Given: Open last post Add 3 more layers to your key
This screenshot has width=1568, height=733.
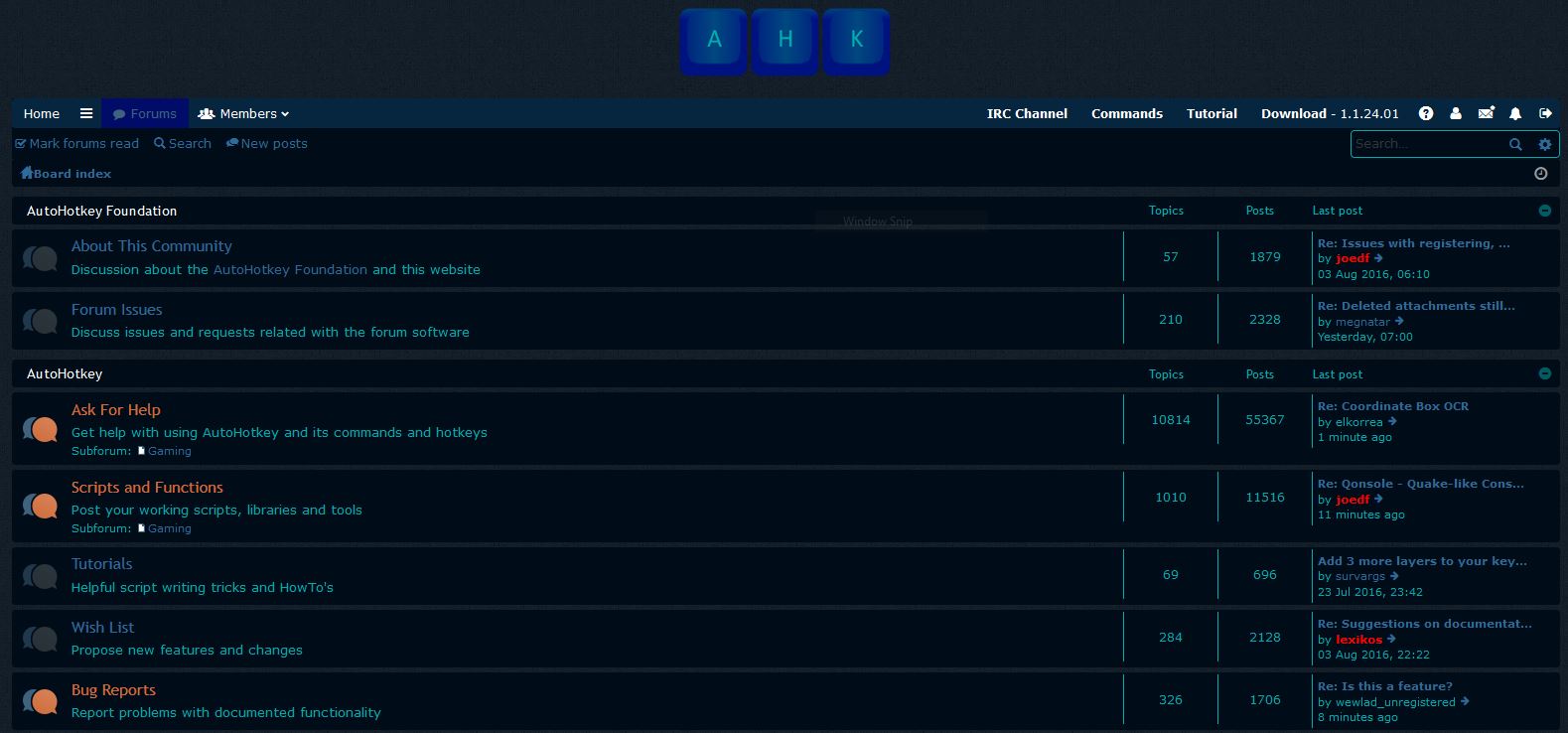Looking at the screenshot, I should pyautogui.click(x=1422, y=560).
